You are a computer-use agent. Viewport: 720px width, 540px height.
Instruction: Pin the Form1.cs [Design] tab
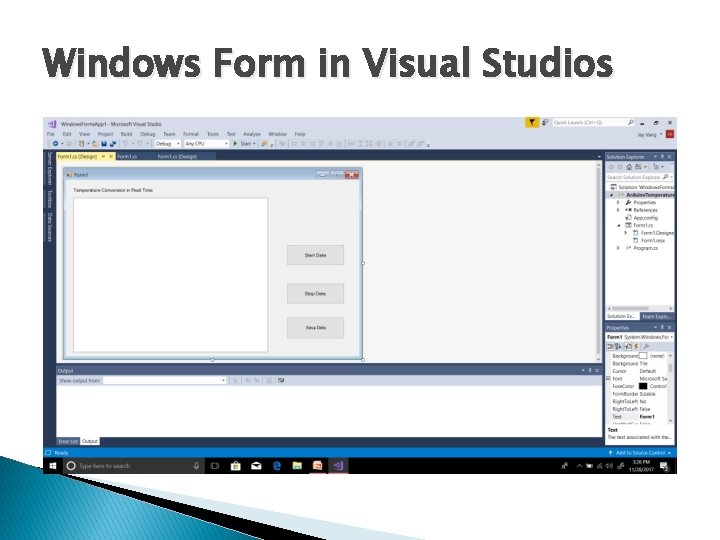[103, 157]
